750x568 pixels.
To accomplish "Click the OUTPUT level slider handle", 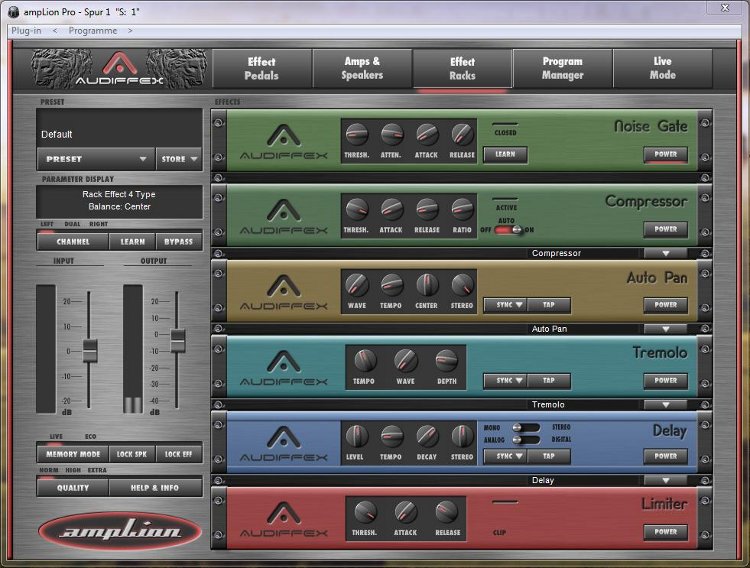I will coord(178,341).
